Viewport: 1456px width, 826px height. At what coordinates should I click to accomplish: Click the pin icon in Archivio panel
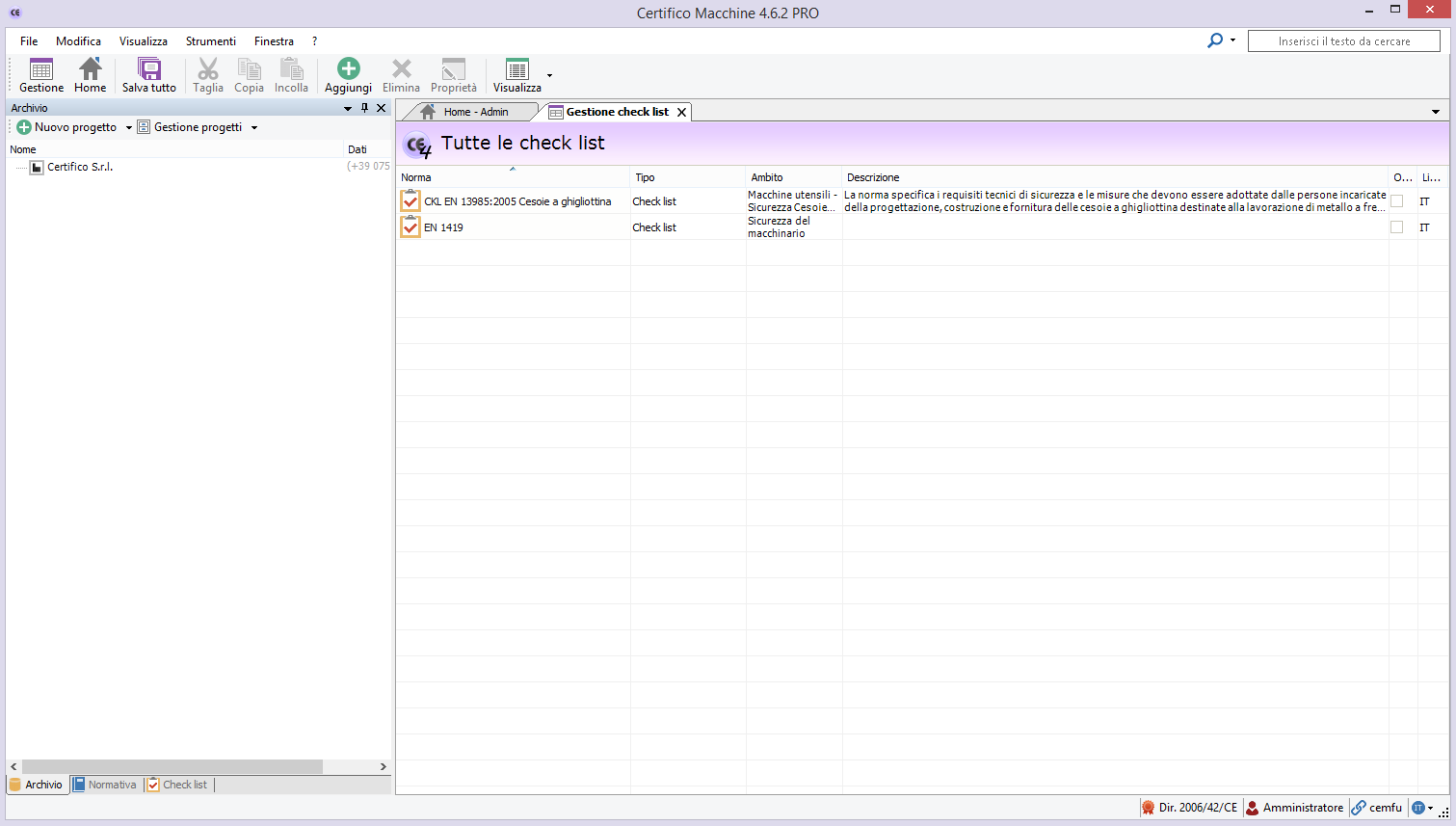pos(364,108)
